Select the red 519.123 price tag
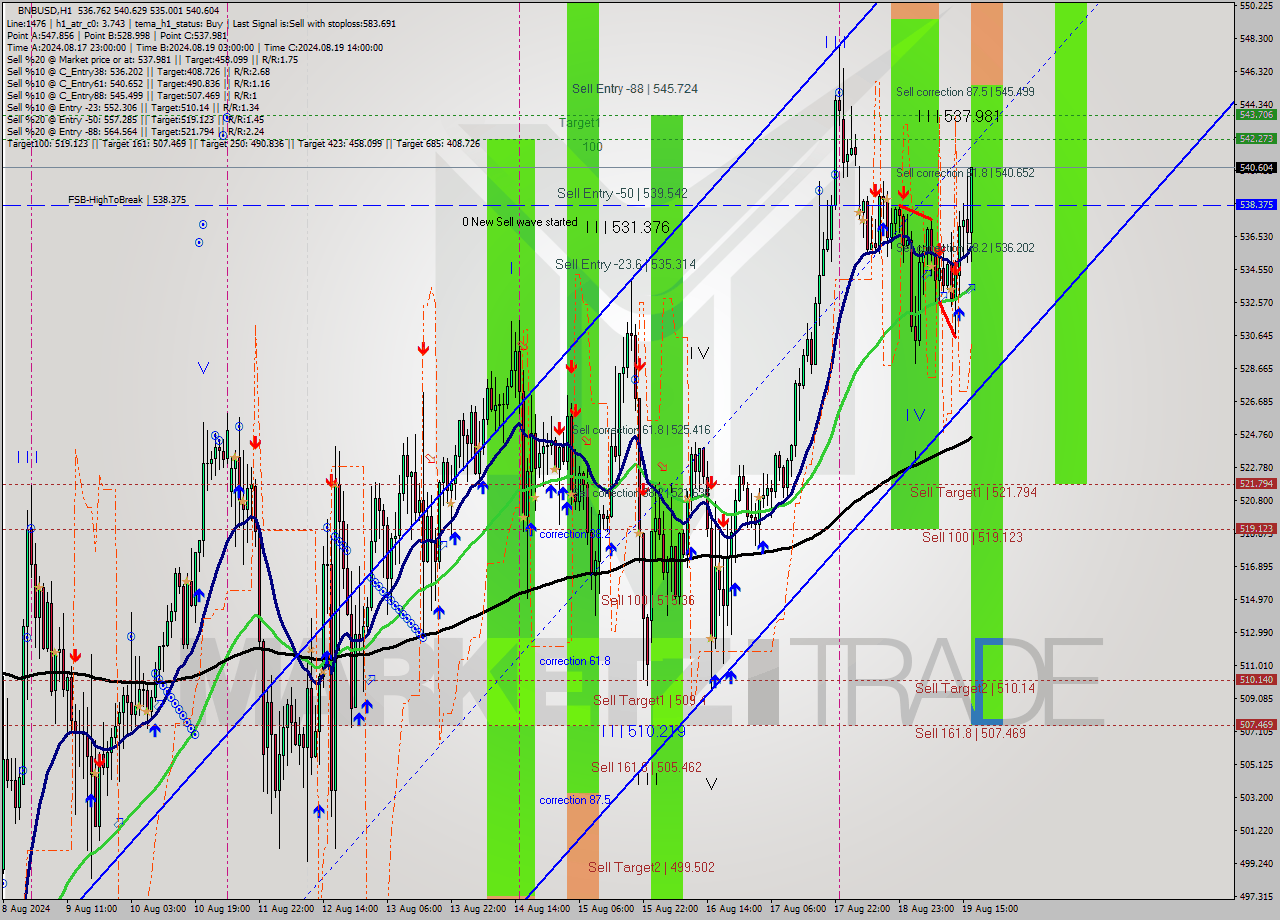 1256,528
